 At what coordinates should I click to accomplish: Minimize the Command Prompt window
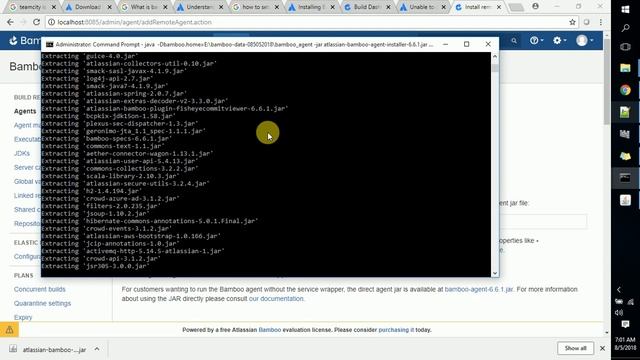click(445, 44)
